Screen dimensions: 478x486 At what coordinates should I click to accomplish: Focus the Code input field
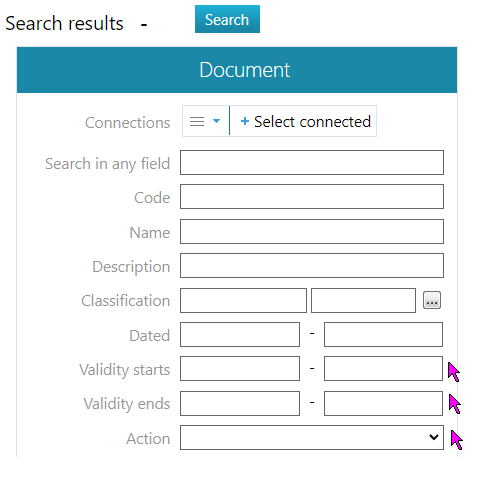pyautogui.click(x=312, y=197)
